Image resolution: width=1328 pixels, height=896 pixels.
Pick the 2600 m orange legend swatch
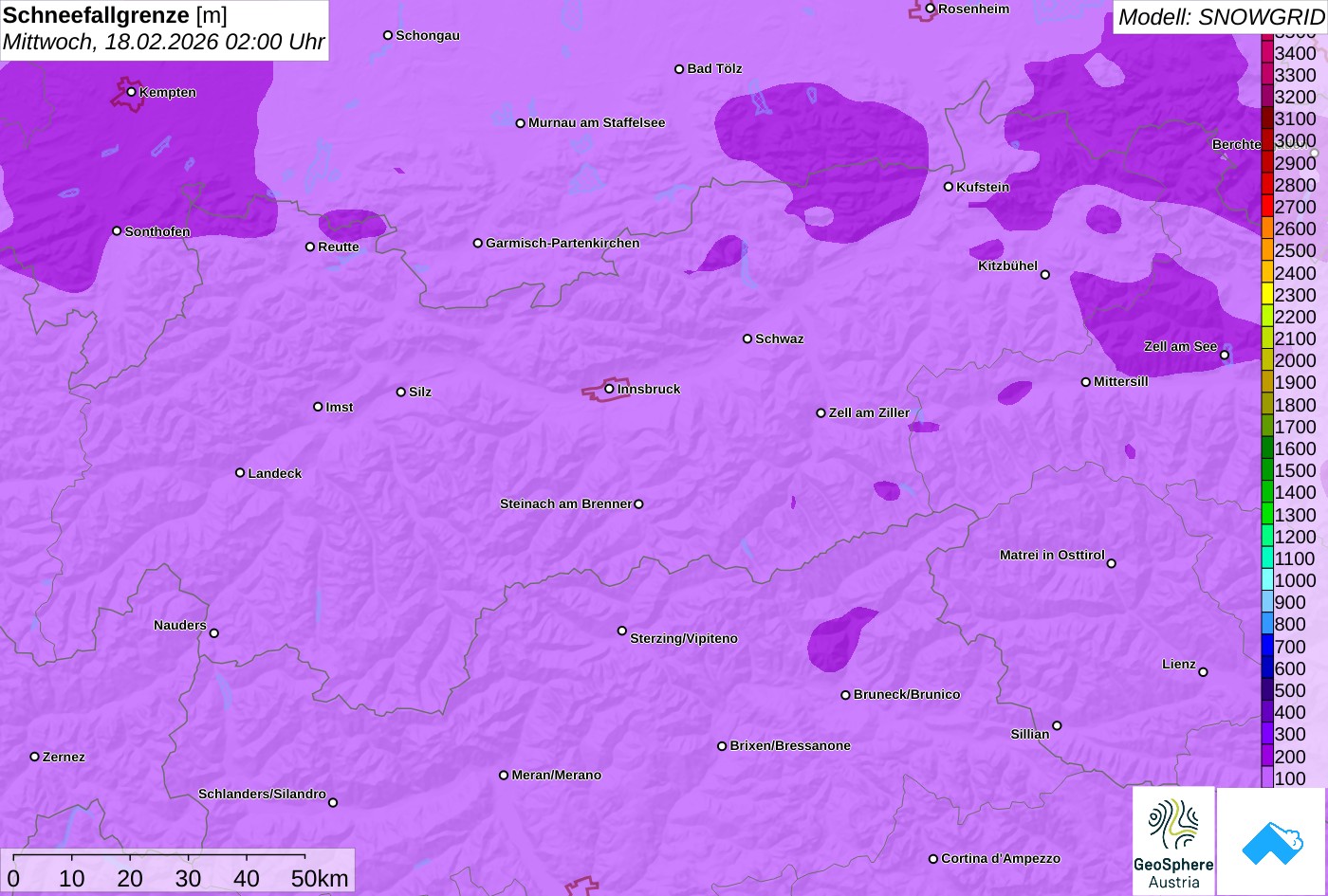tap(1267, 229)
